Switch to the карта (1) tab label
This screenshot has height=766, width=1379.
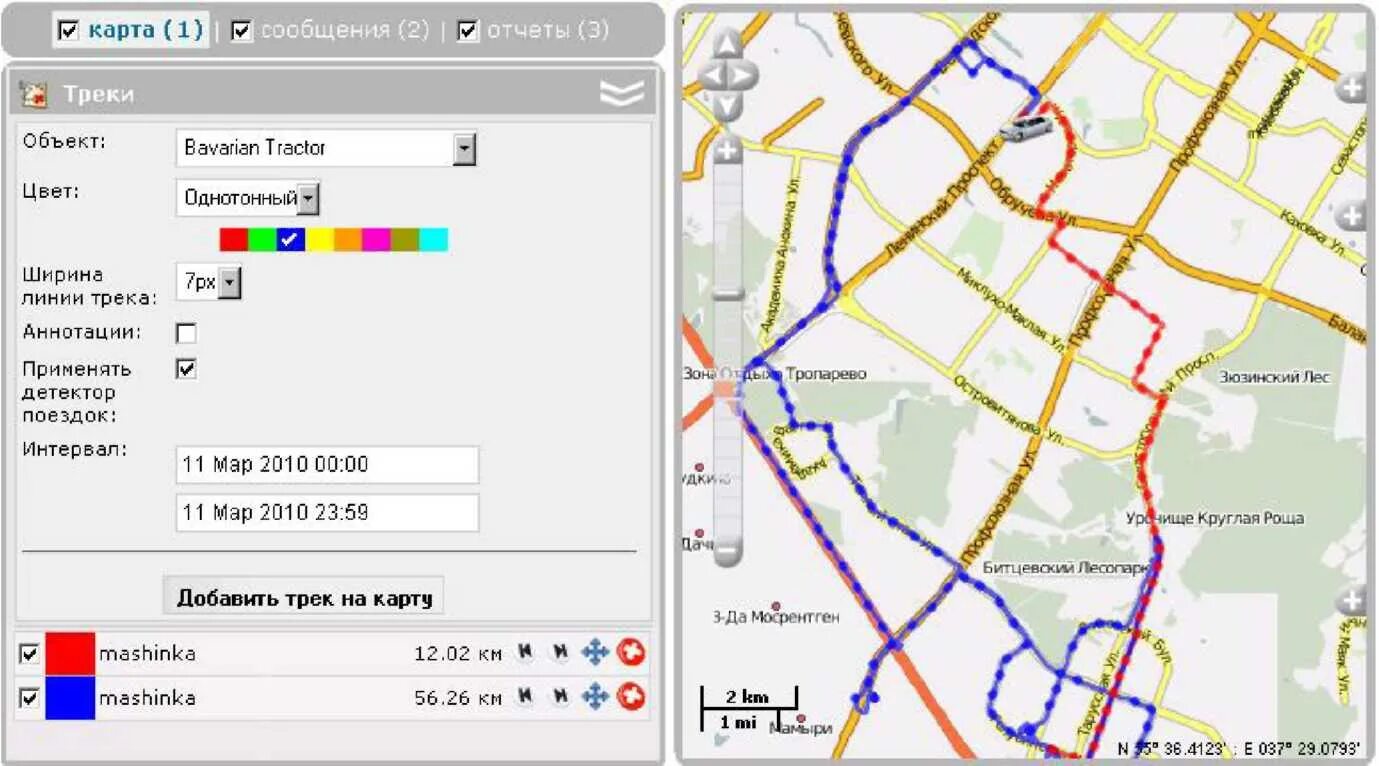pos(145,30)
